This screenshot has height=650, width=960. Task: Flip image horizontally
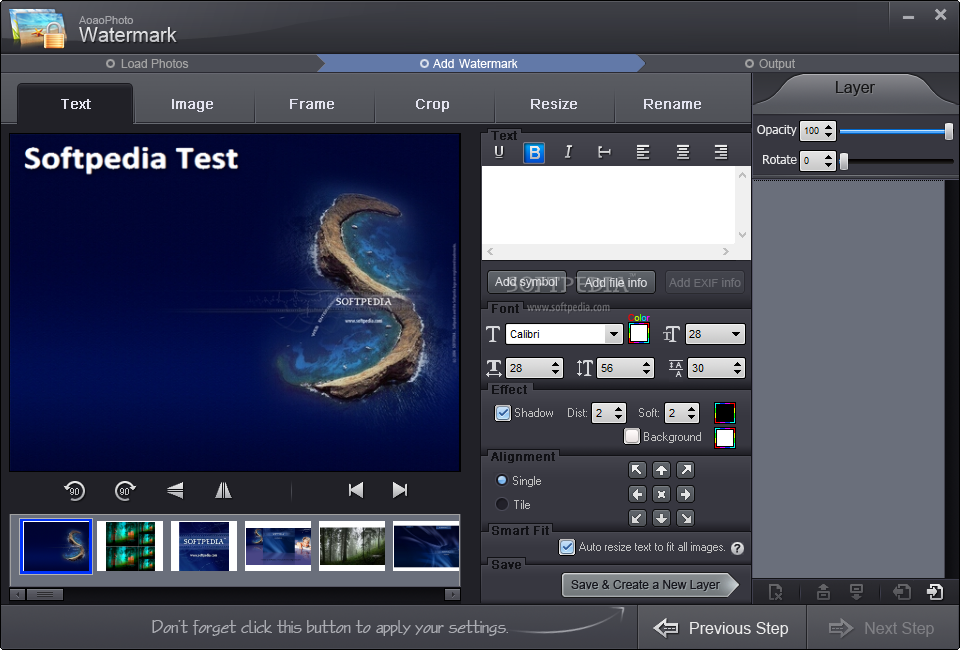(223, 490)
